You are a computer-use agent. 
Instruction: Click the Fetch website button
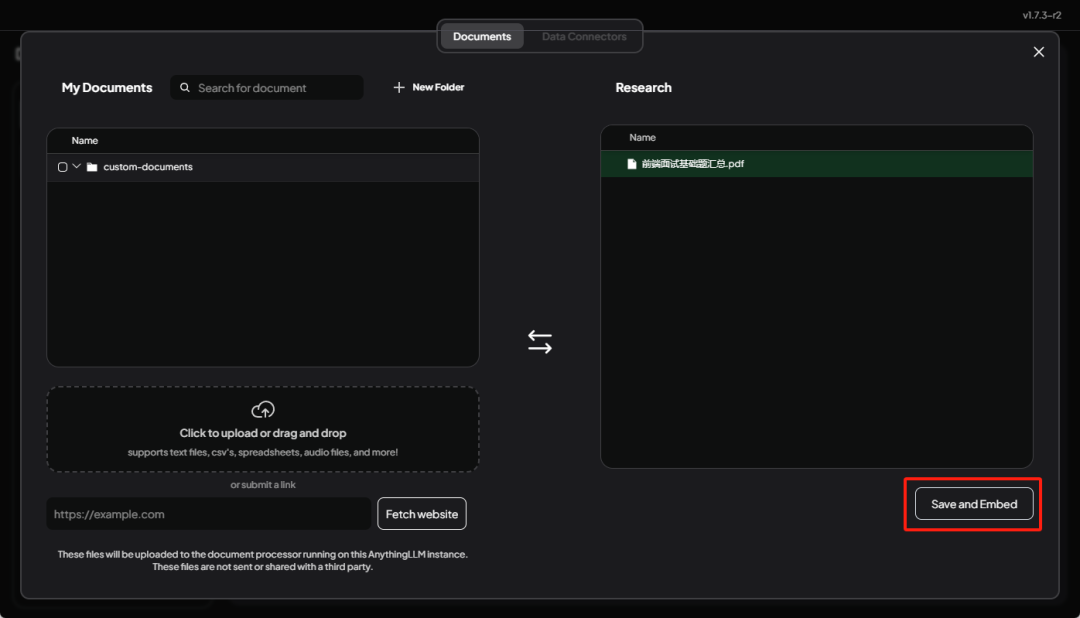coord(422,514)
